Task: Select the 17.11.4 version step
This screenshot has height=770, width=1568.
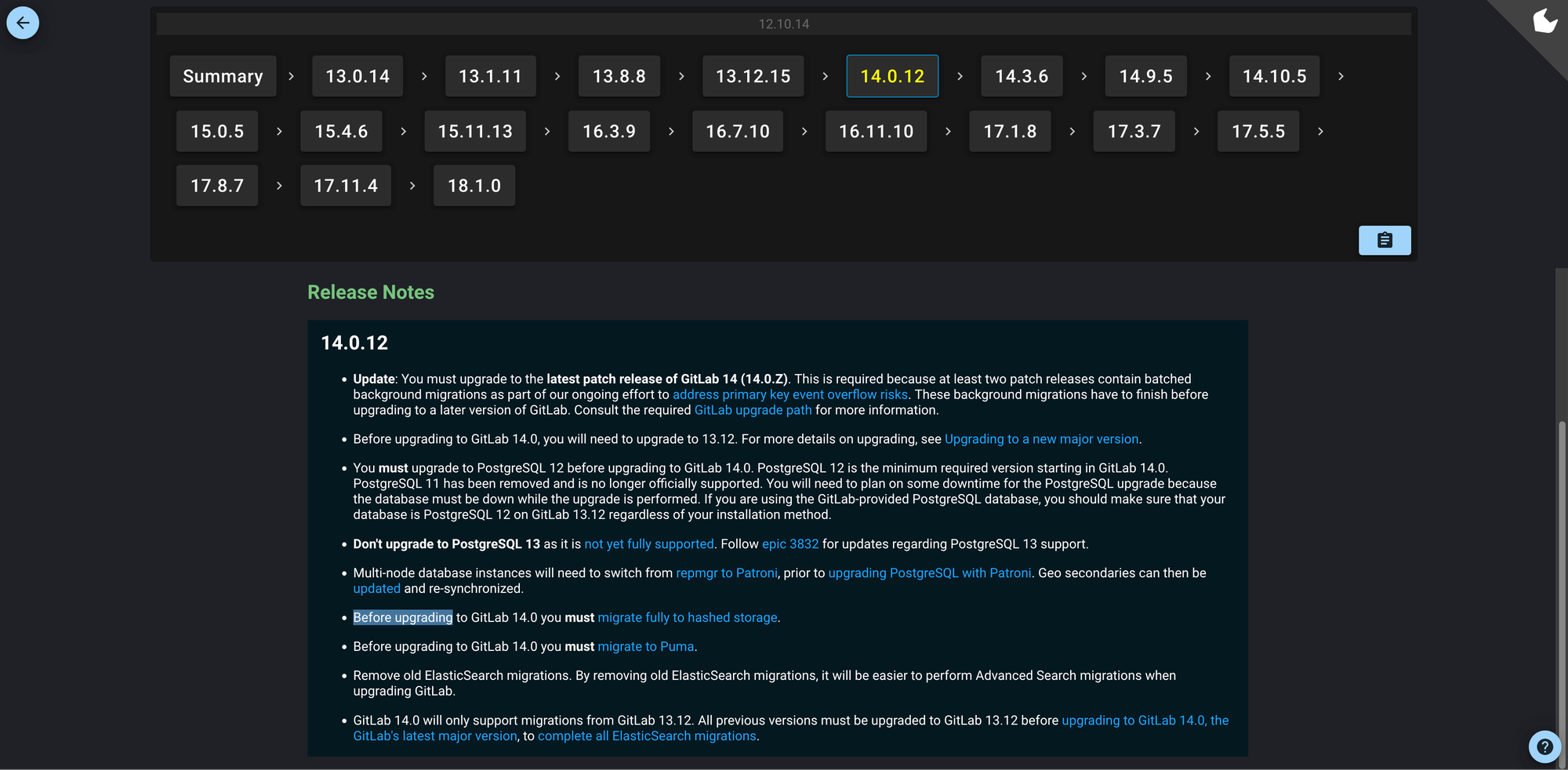Action: 346,186
